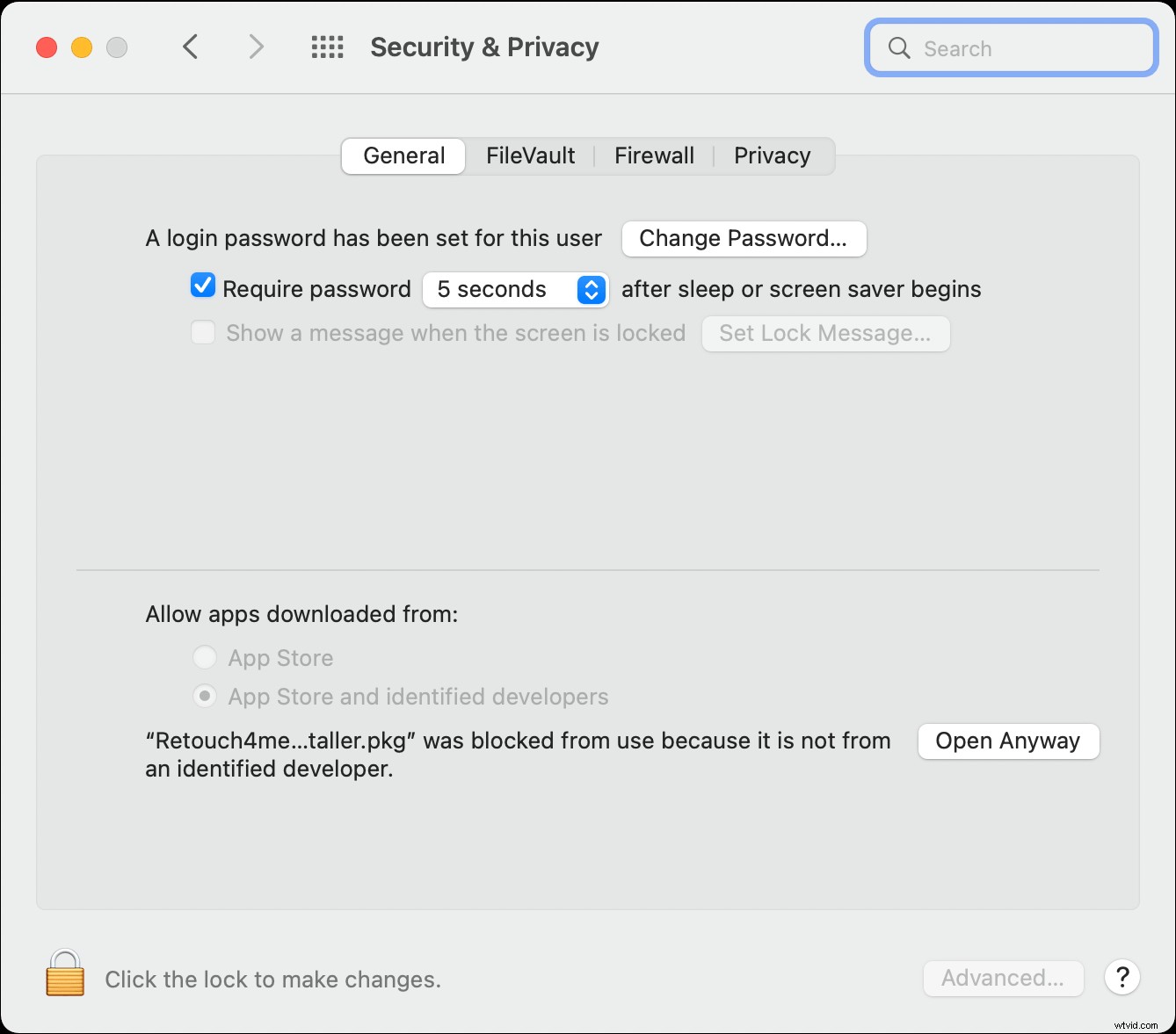Image resolution: width=1176 pixels, height=1034 pixels.
Task: Toggle Show a message when locked checkbox
Action: [x=203, y=333]
